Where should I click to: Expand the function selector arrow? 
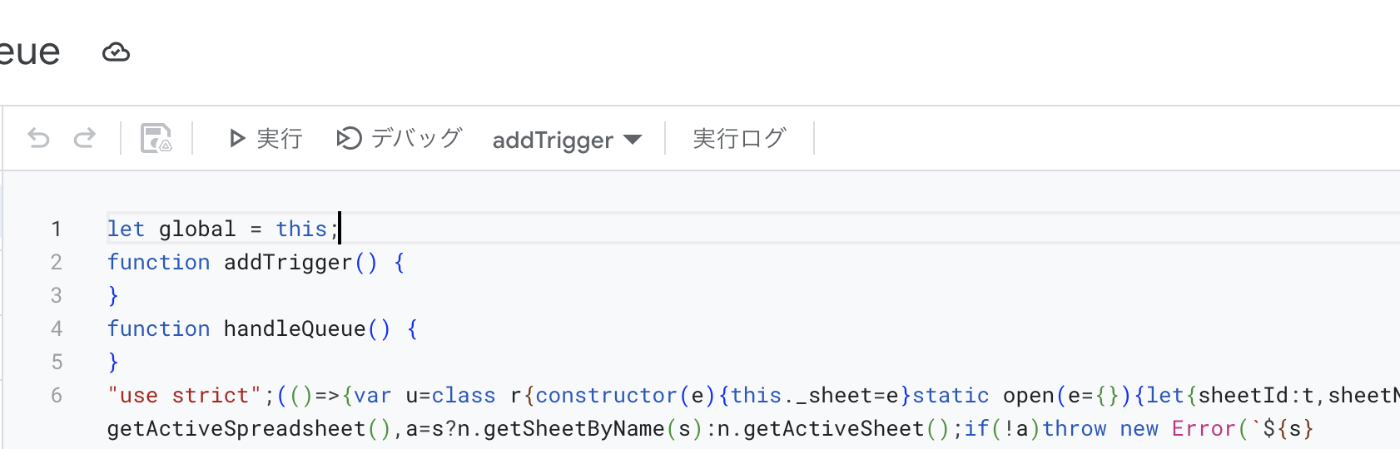(x=632, y=140)
